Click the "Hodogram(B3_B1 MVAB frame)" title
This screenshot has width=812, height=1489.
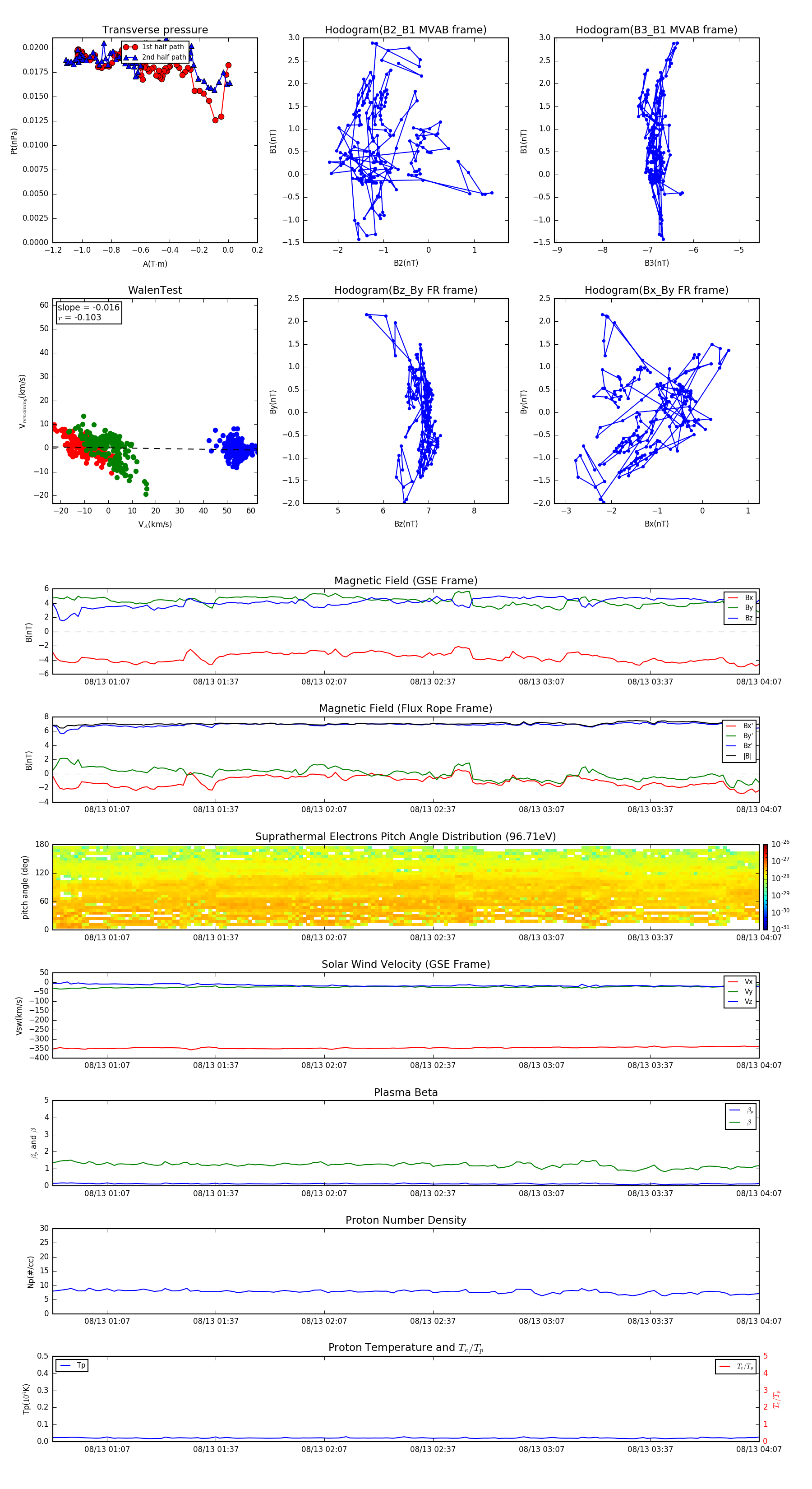click(656, 30)
